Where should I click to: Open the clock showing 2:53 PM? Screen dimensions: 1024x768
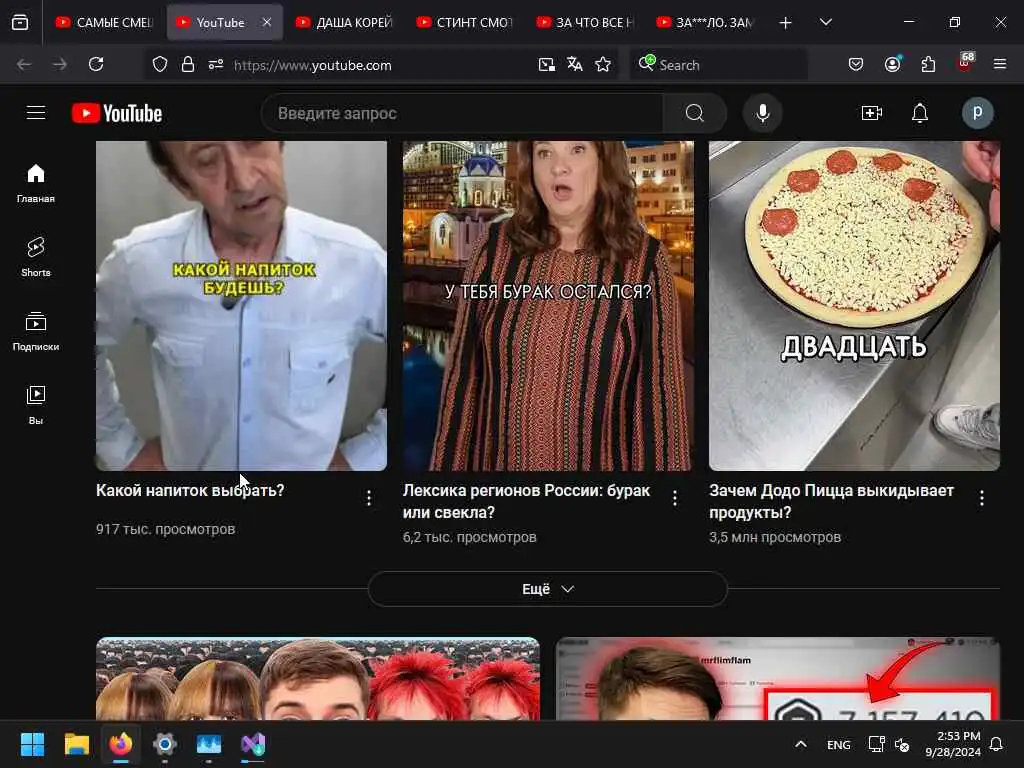(953, 744)
